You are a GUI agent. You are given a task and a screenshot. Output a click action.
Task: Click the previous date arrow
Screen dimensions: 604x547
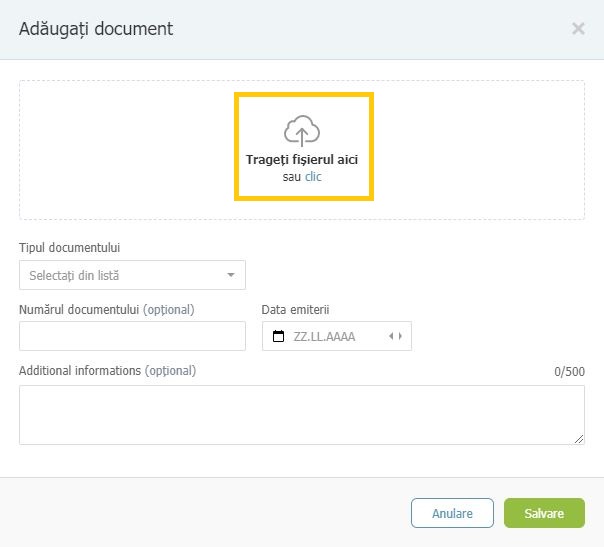coord(391,336)
